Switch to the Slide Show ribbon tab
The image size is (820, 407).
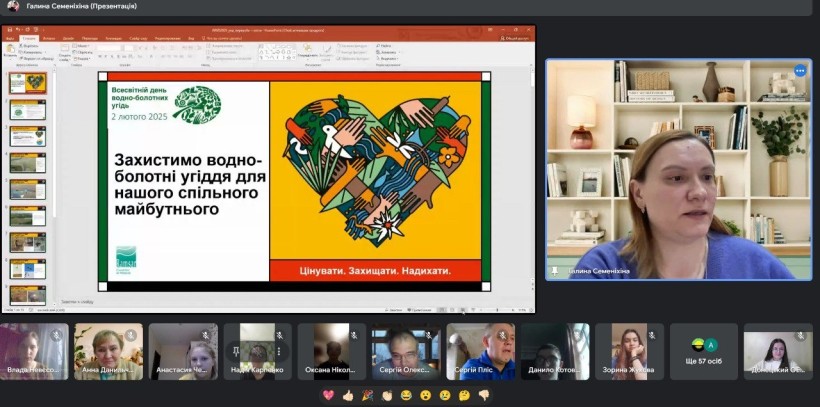[138, 39]
